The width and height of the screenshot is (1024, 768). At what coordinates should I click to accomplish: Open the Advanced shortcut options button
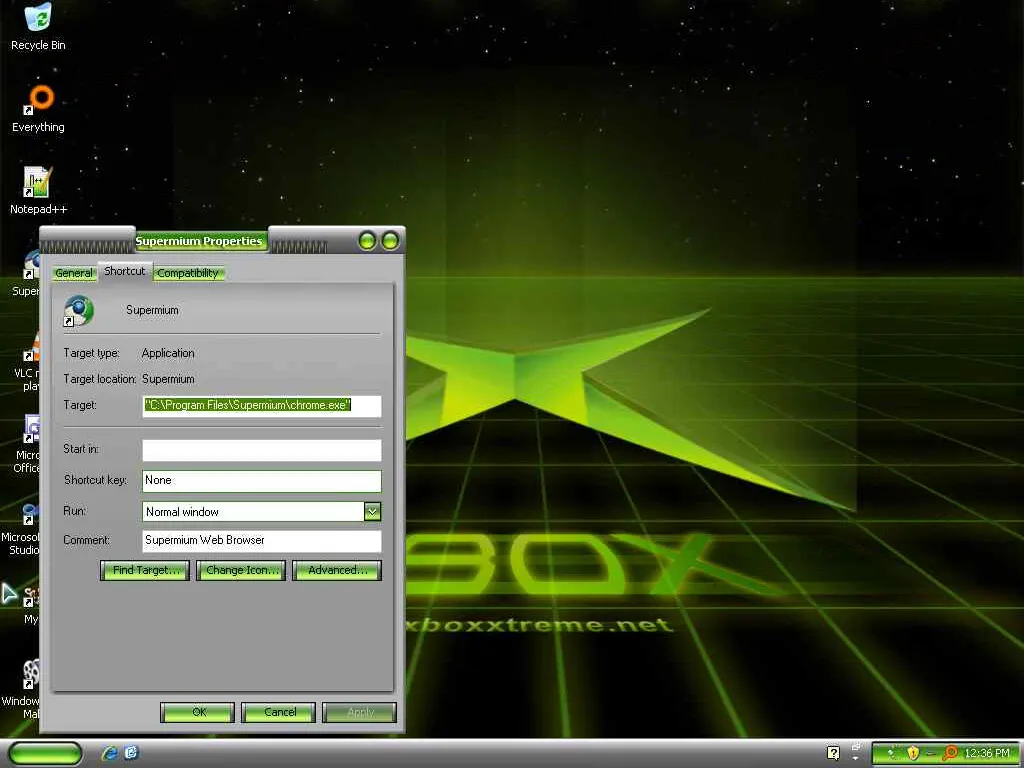[x=337, y=570]
